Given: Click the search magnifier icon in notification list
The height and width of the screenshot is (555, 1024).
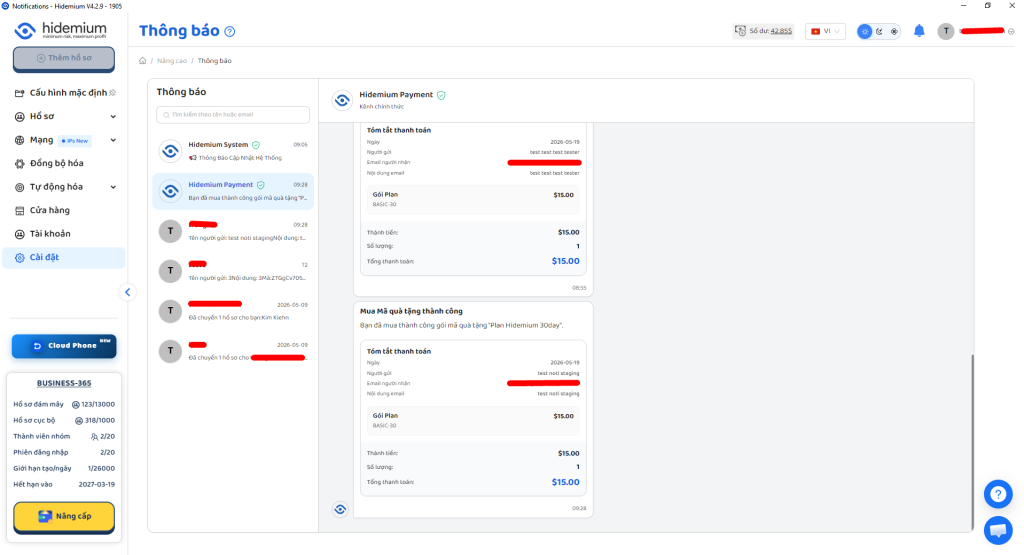Looking at the screenshot, I should (166, 115).
